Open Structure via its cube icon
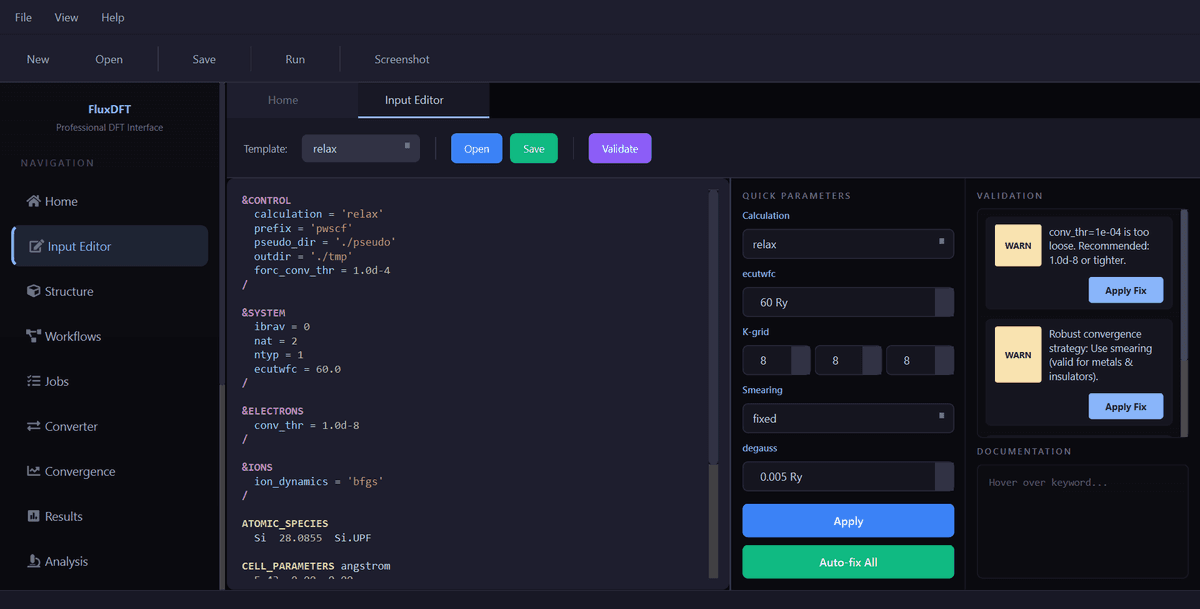 (34, 291)
